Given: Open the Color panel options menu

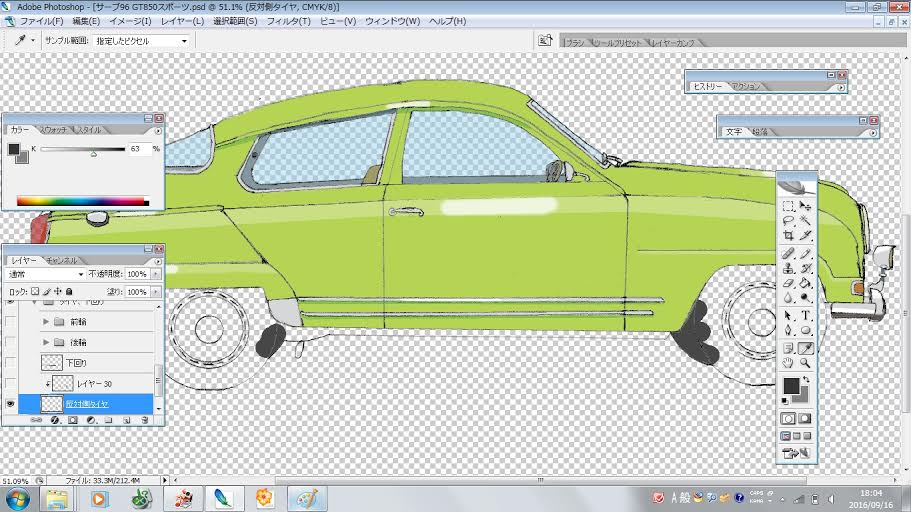Looking at the screenshot, I should [x=158, y=131].
